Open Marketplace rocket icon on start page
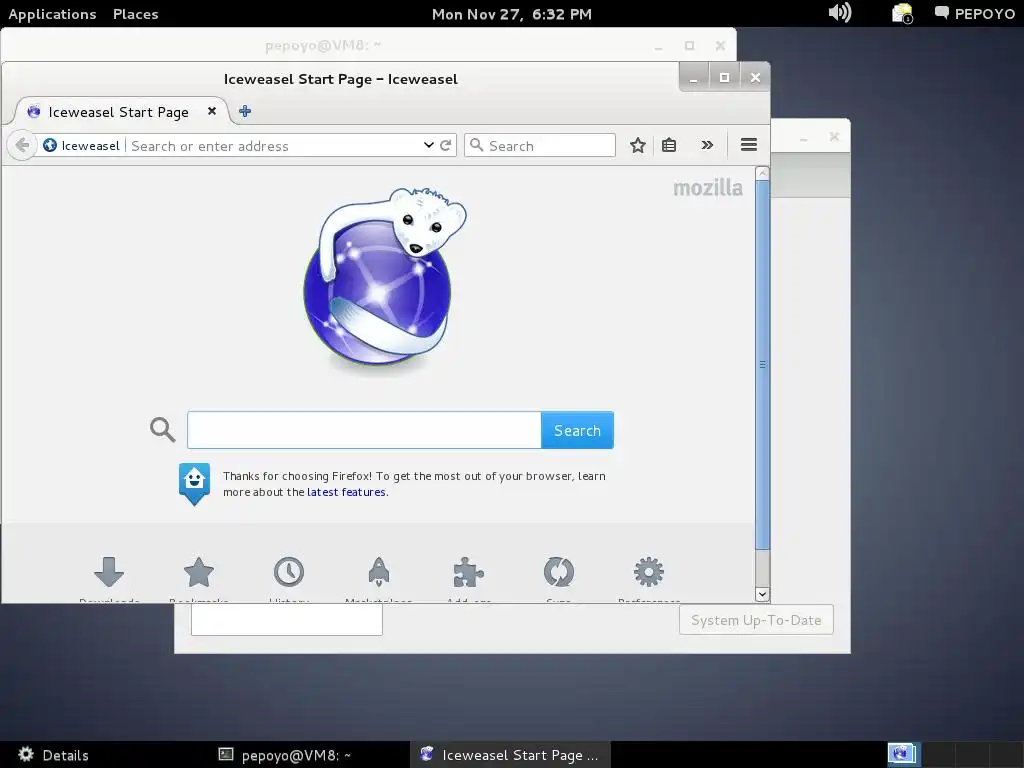 pos(379,572)
